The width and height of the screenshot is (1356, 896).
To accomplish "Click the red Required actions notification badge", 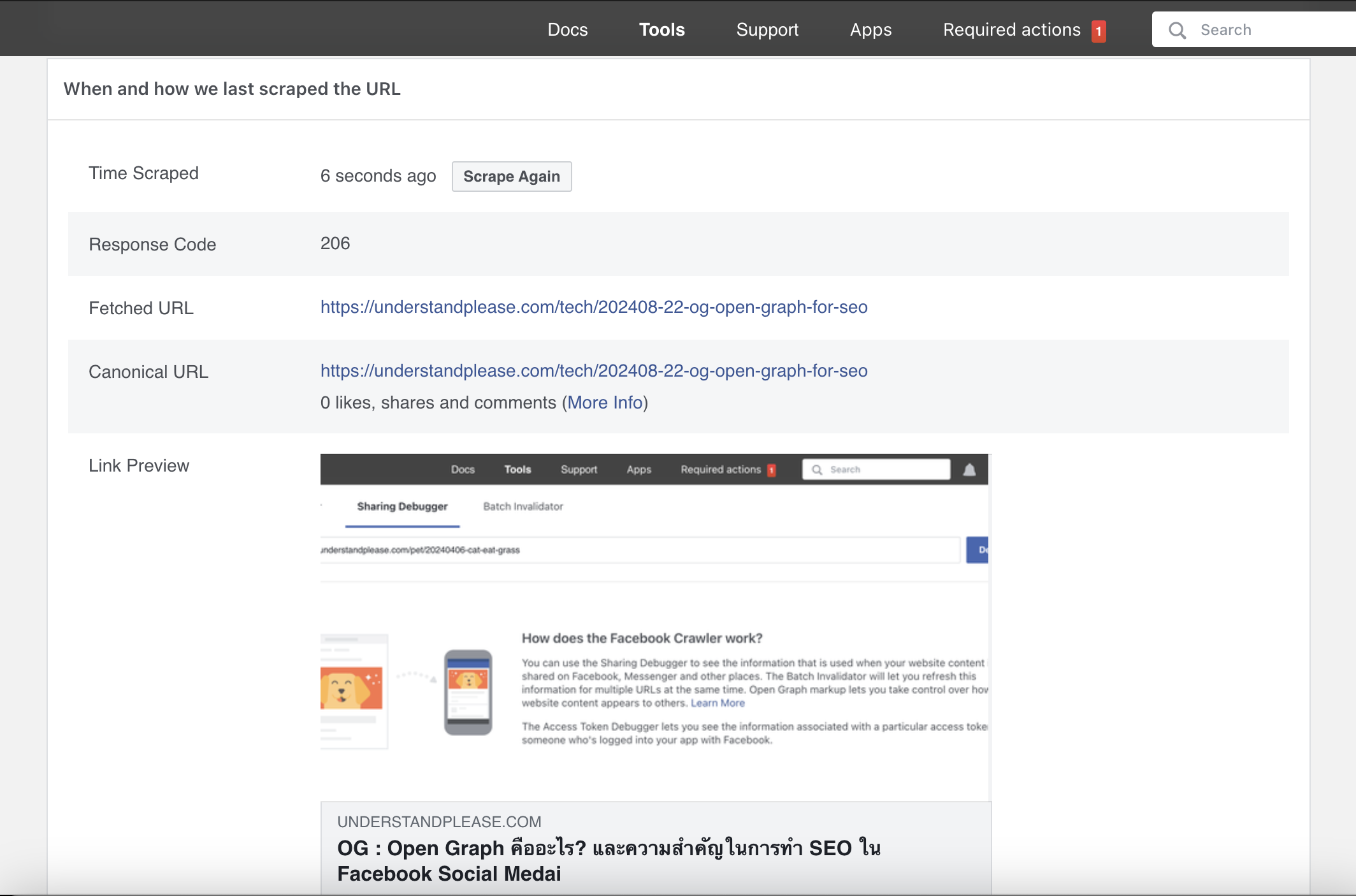I will click(1099, 31).
